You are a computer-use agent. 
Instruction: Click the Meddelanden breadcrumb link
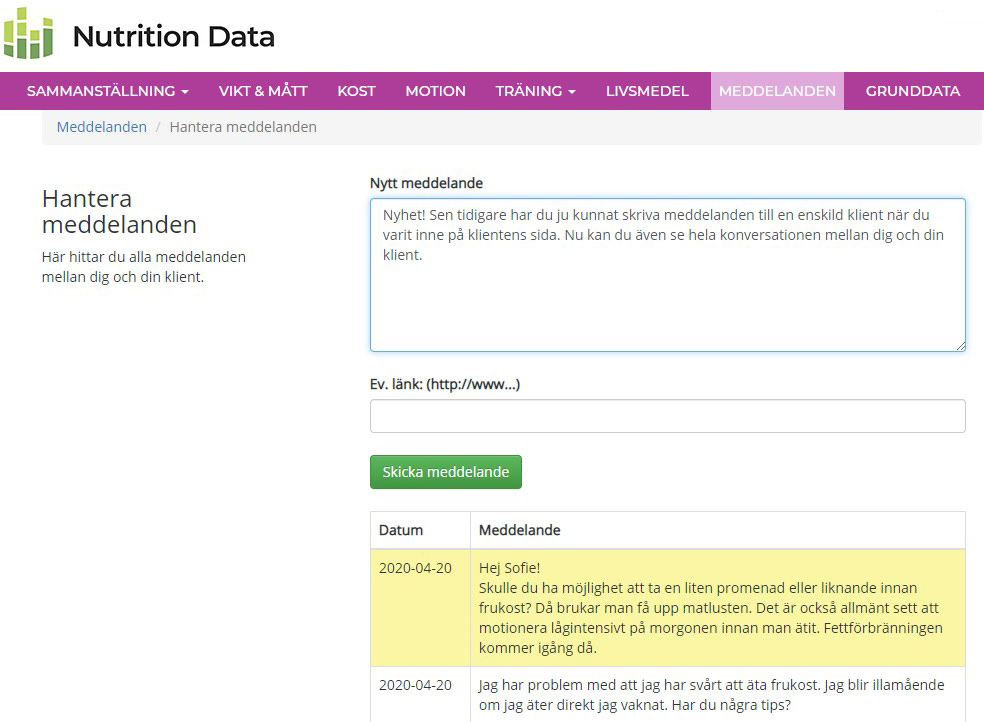point(101,127)
